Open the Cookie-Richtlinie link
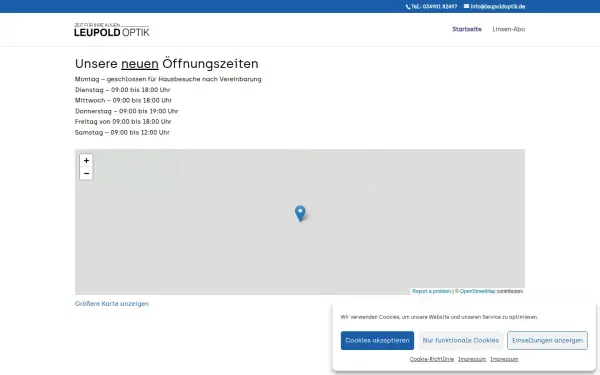This screenshot has height=375, width=600. (432, 359)
